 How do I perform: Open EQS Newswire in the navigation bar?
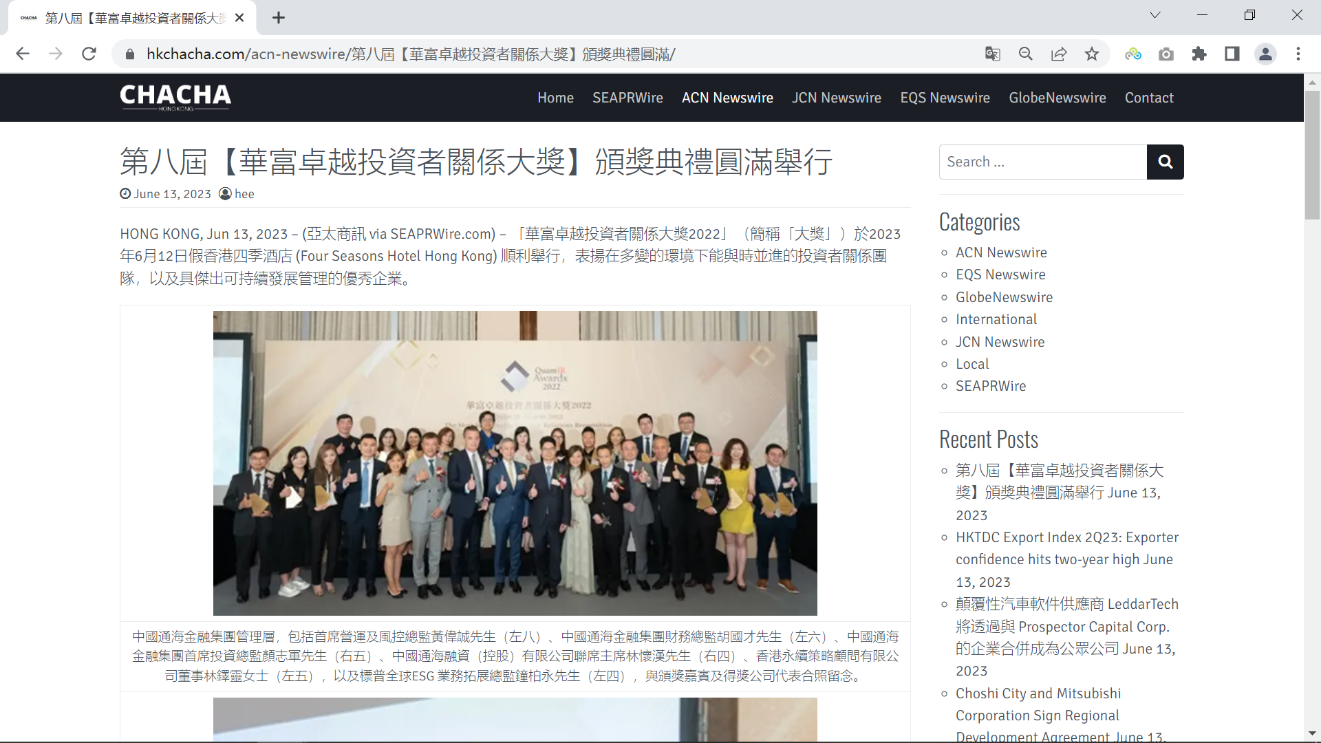tap(945, 97)
